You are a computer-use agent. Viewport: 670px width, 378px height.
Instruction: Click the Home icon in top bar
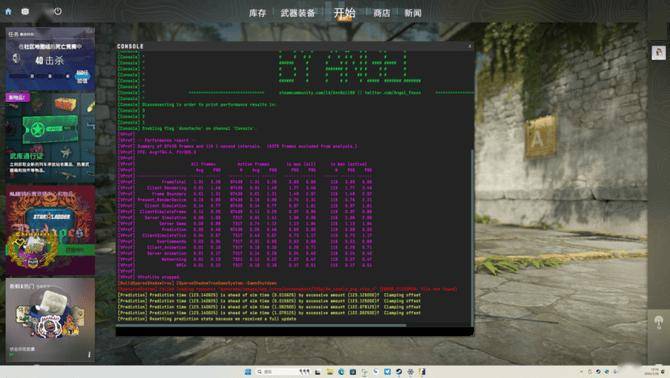coord(8,12)
